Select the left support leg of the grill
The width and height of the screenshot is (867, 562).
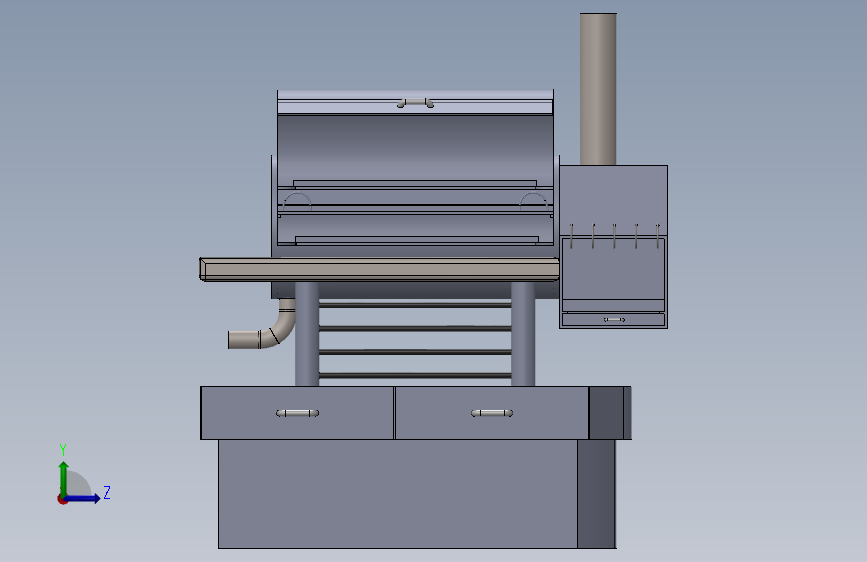tap(307, 334)
